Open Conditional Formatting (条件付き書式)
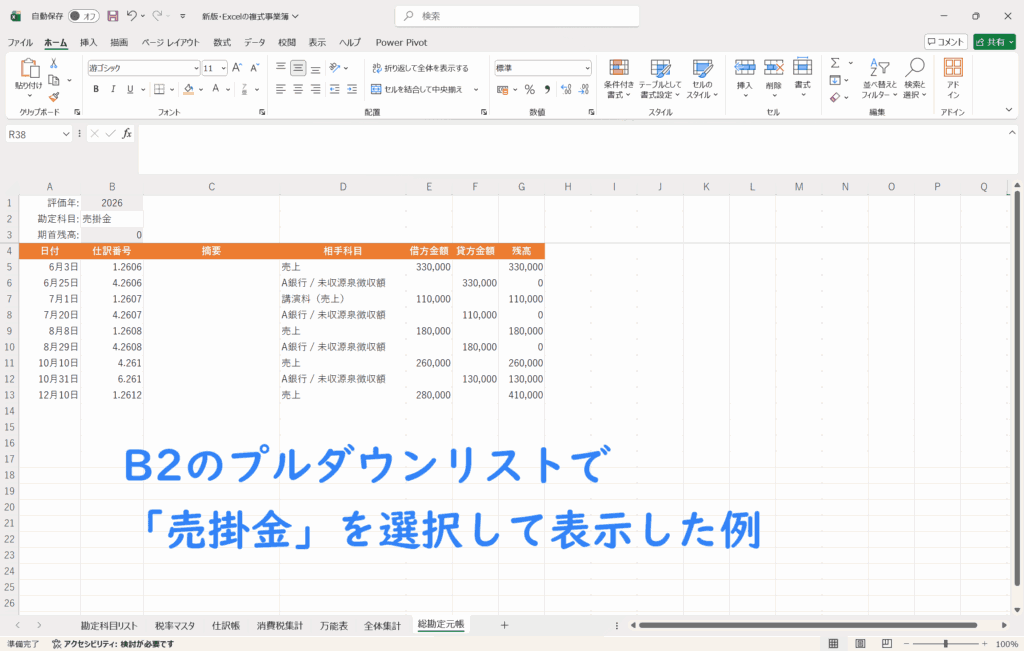Screen dimensions: 1024x651 (619, 77)
